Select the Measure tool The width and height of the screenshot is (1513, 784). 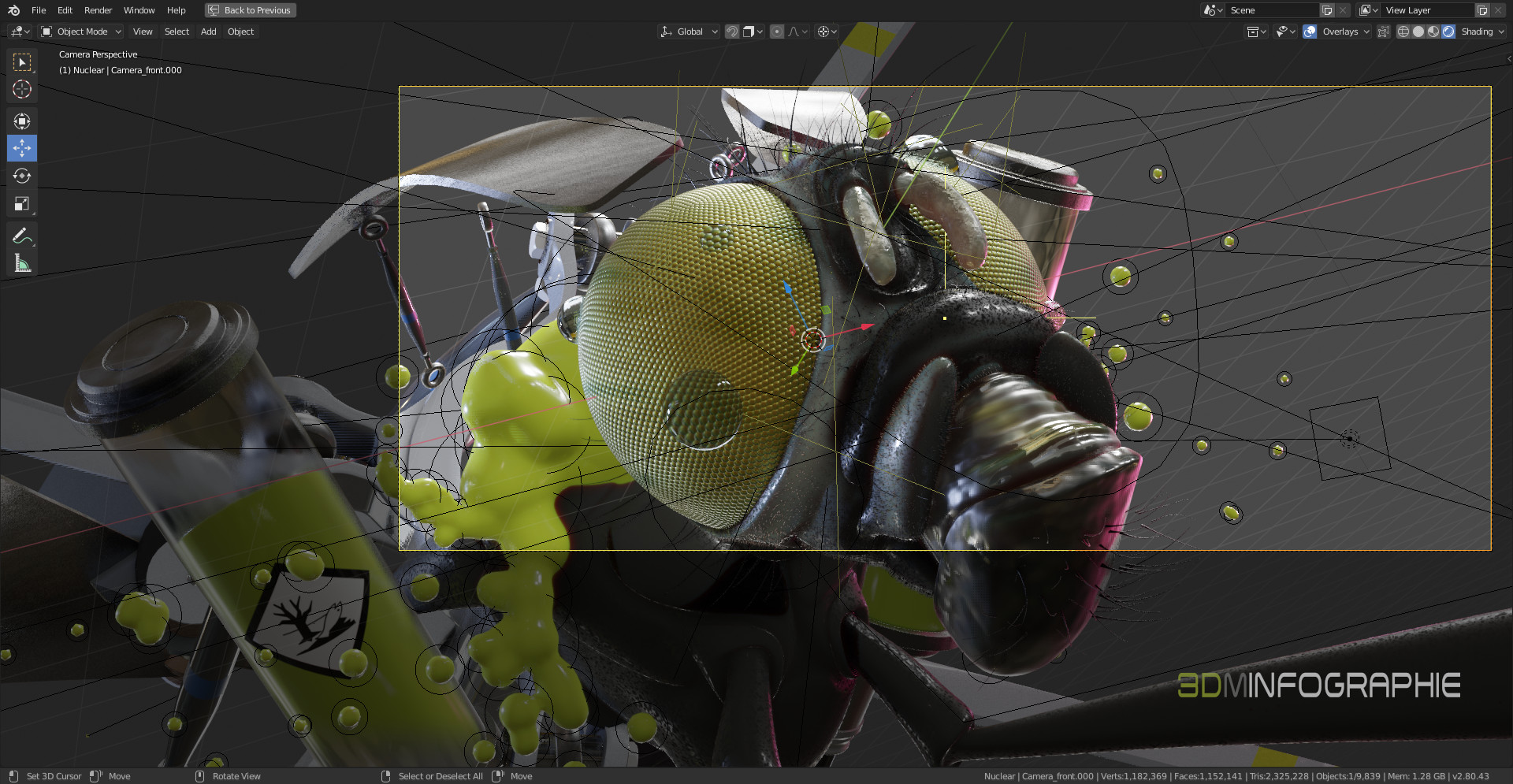pyautogui.click(x=22, y=263)
